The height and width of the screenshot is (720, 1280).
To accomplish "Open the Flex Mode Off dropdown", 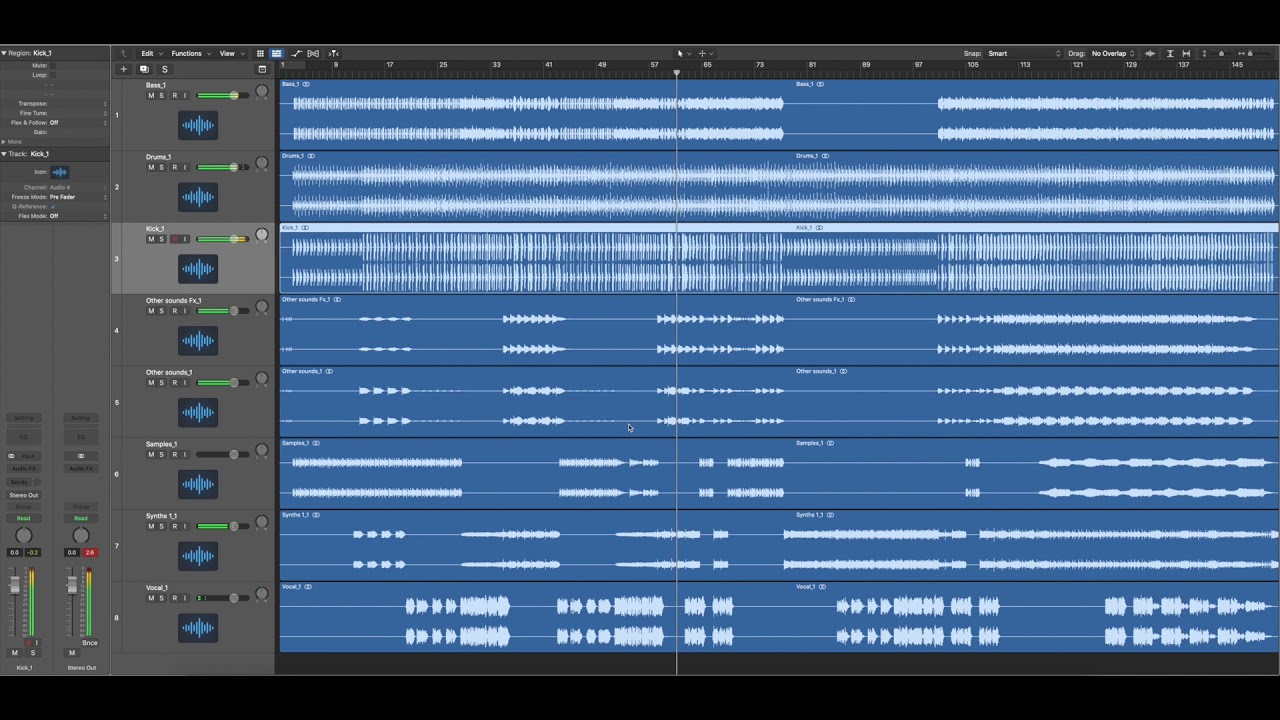I will tap(78, 216).
